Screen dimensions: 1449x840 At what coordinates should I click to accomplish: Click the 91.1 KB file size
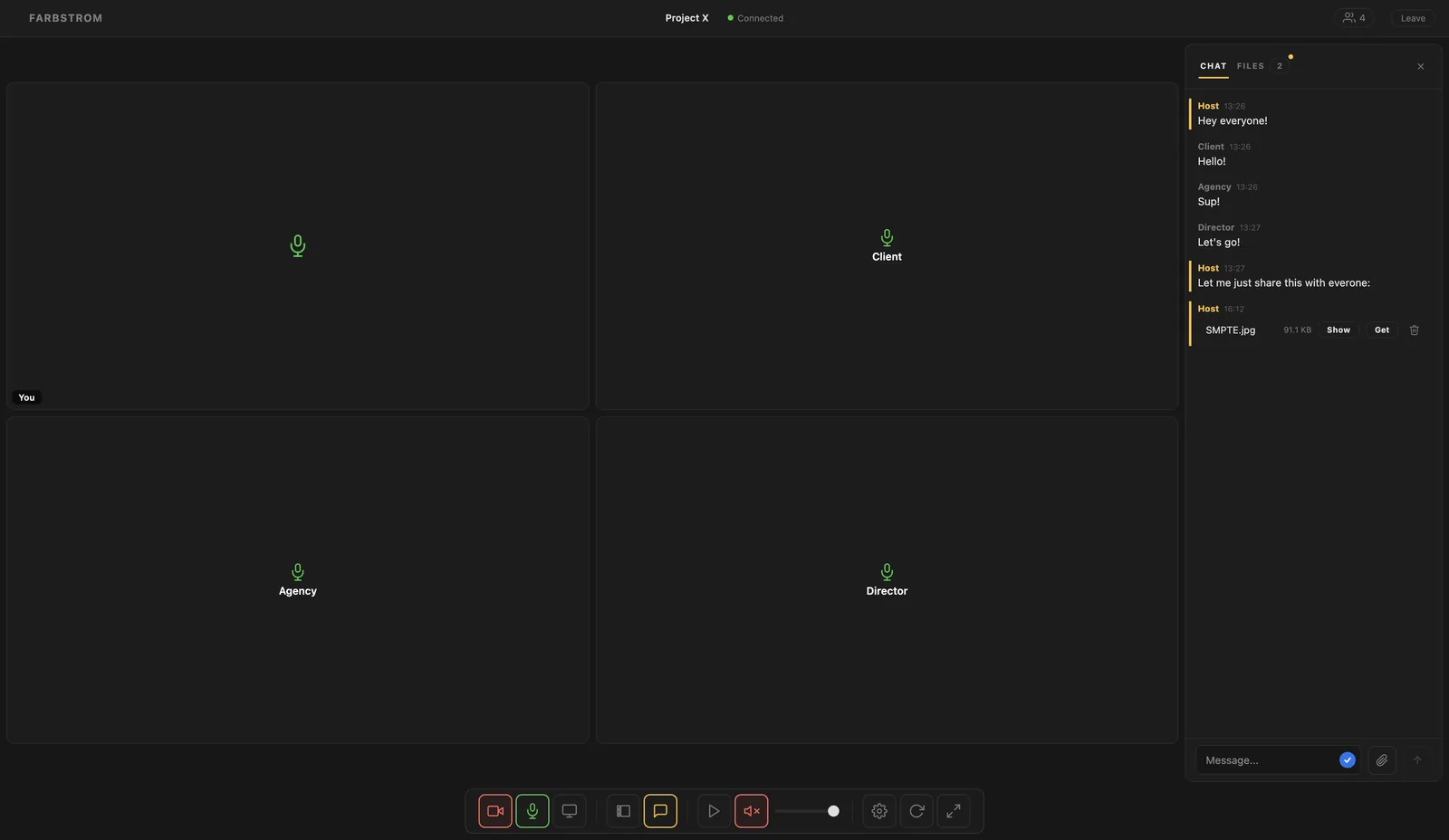pyautogui.click(x=1297, y=330)
